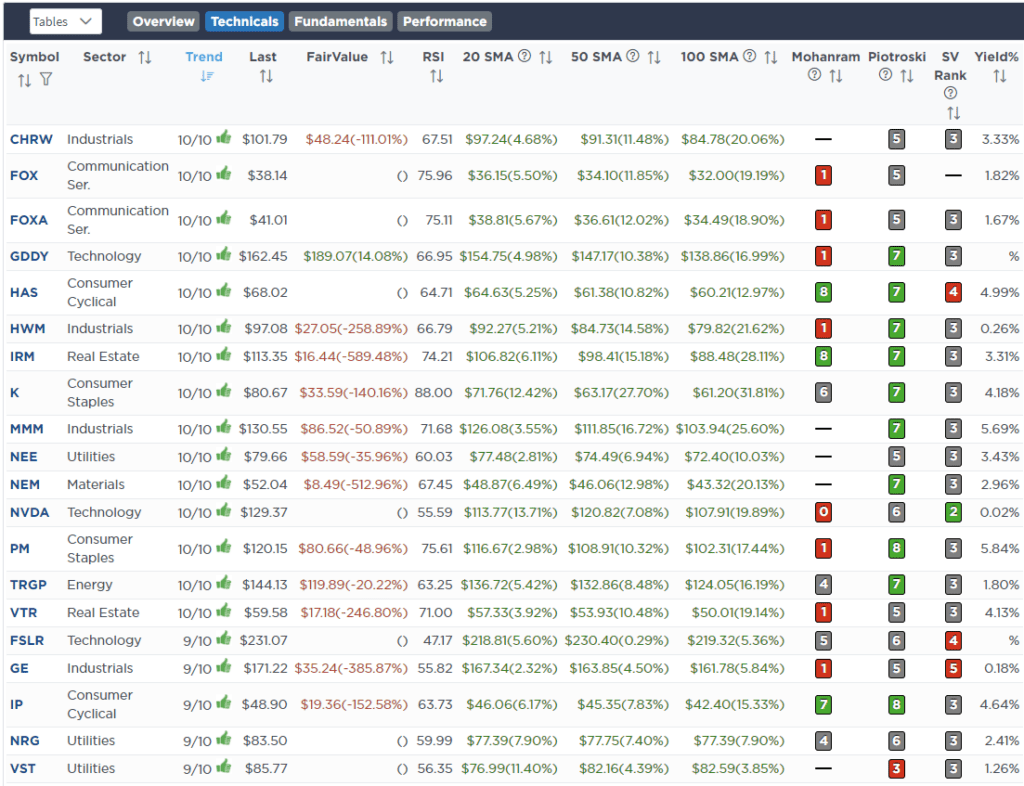Sort by RSI arrows icon

[x=436, y=76]
